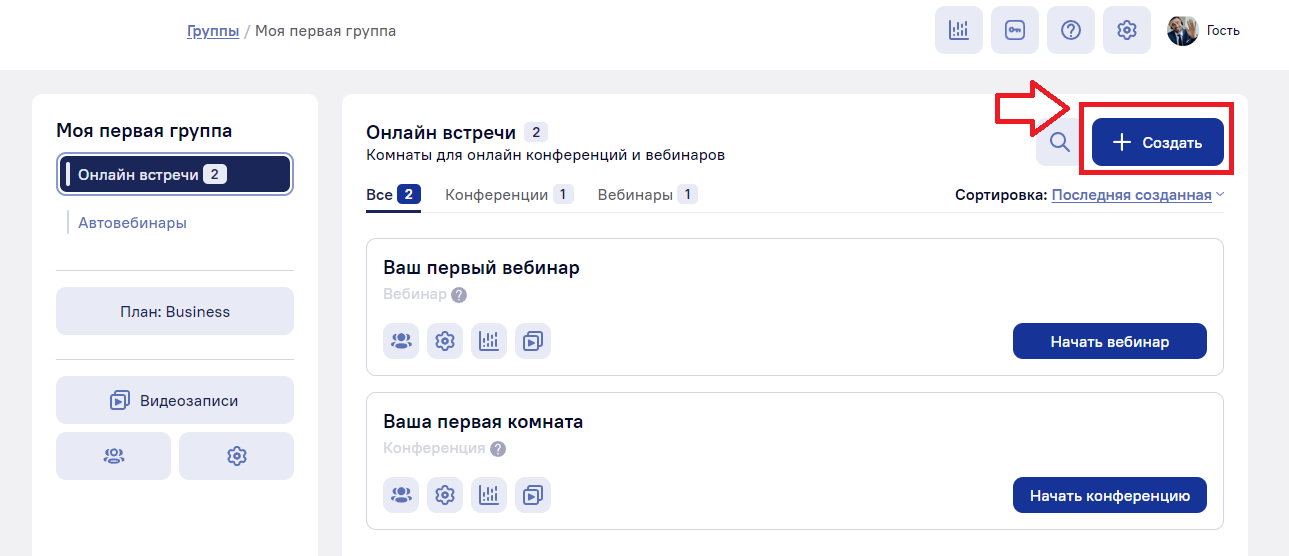The height and width of the screenshot is (556, 1289).
Task: Open the statistics icon in top header
Action: point(959,30)
